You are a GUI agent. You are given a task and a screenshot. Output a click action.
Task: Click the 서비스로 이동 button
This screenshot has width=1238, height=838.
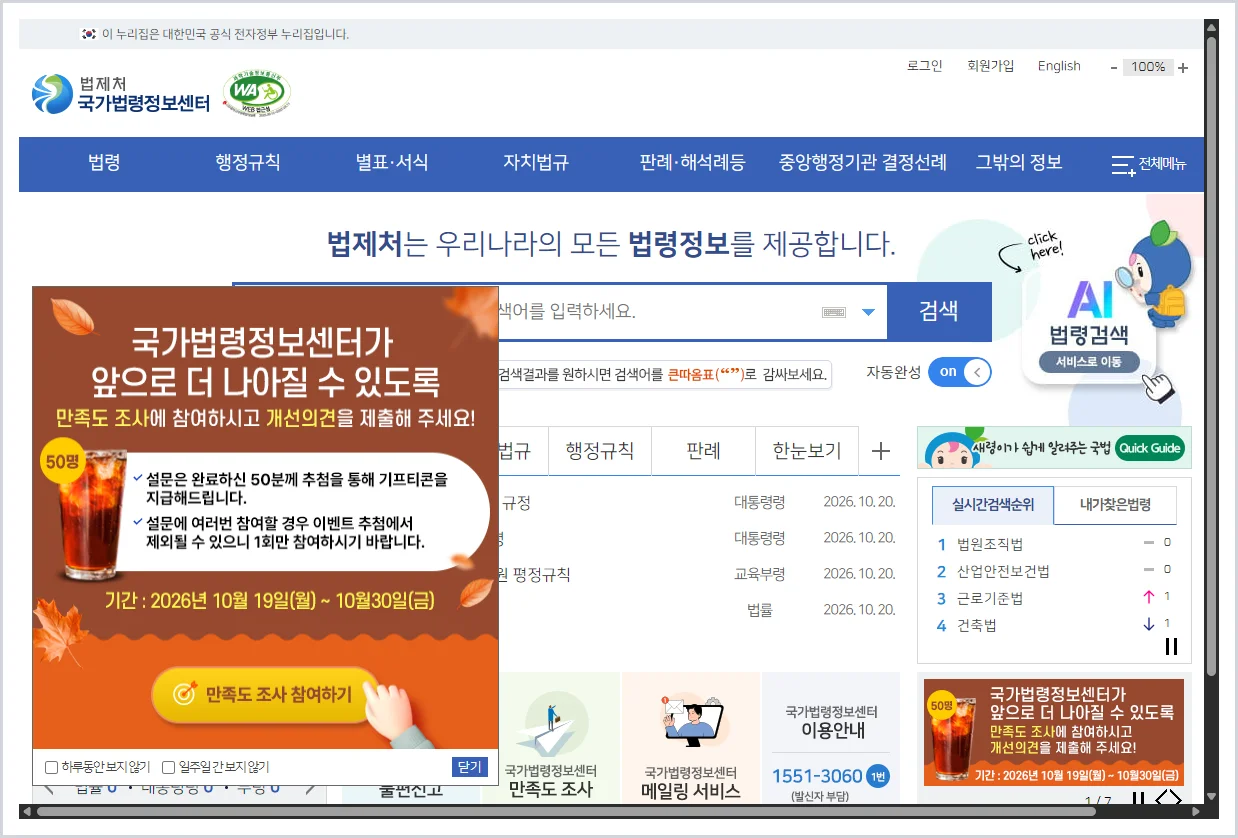point(1089,362)
